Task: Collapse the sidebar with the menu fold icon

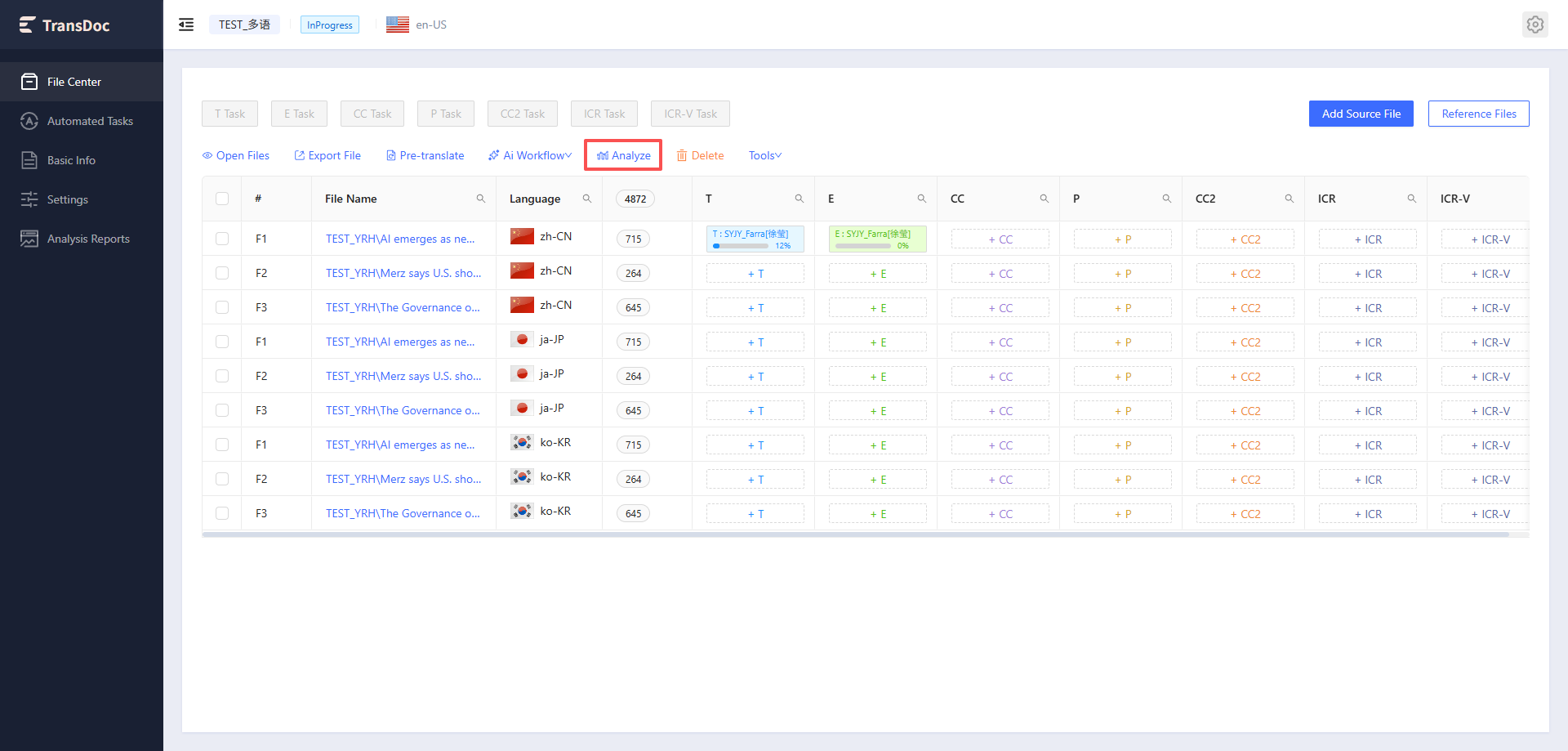Action: click(186, 25)
